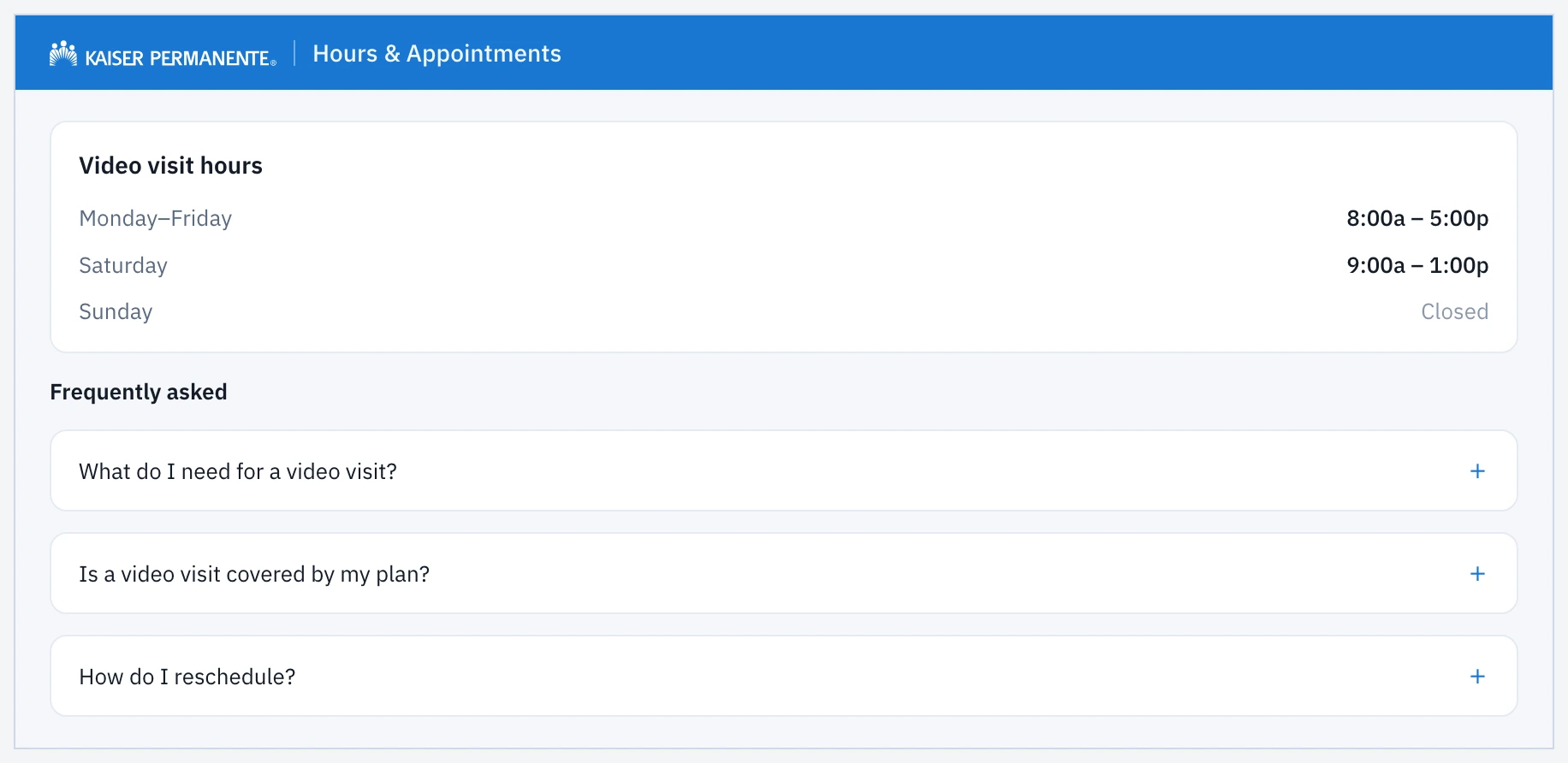The width and height of the screenshot is (1568, 763).
Task: Select the Sunday row label
Action: (116, 312)
